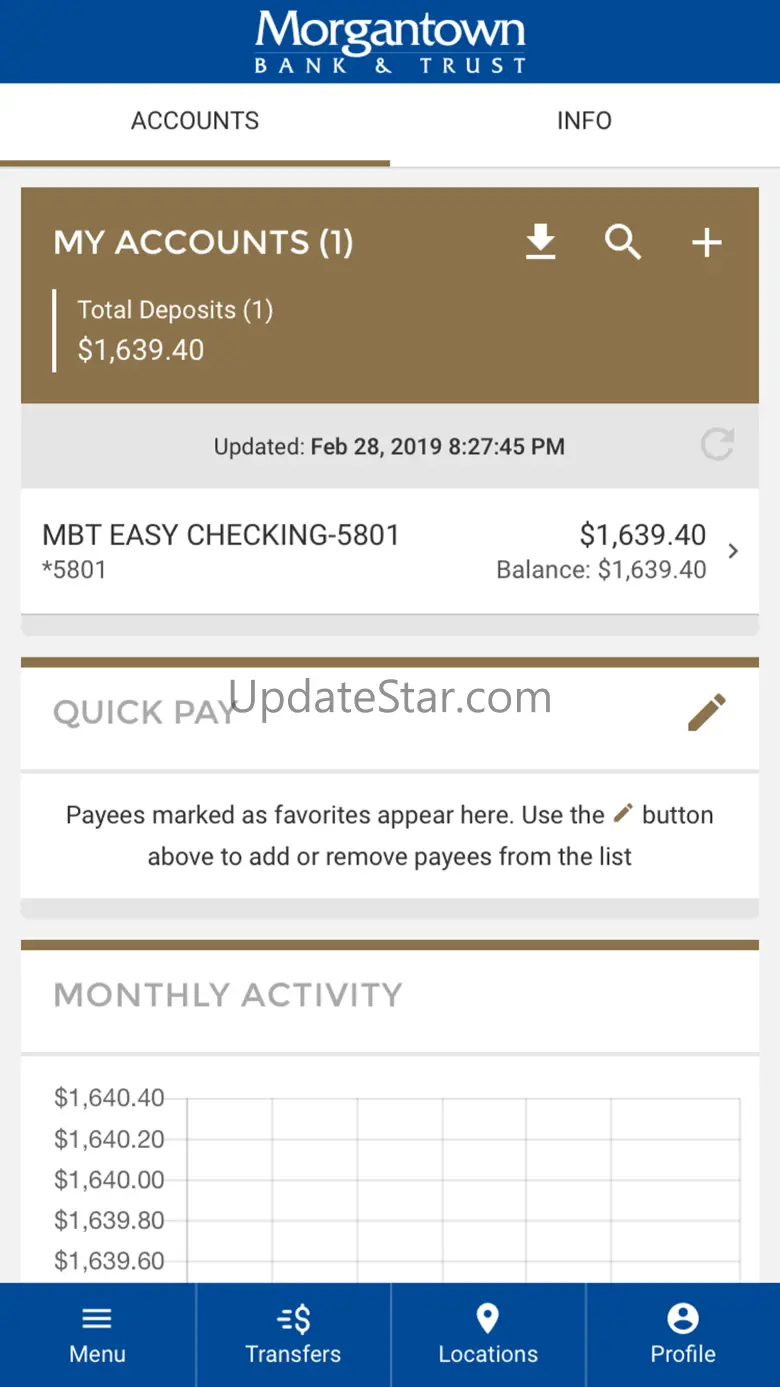
Task: Refresh the account balances
Action: pyautogui.click(x=717, y=445)
